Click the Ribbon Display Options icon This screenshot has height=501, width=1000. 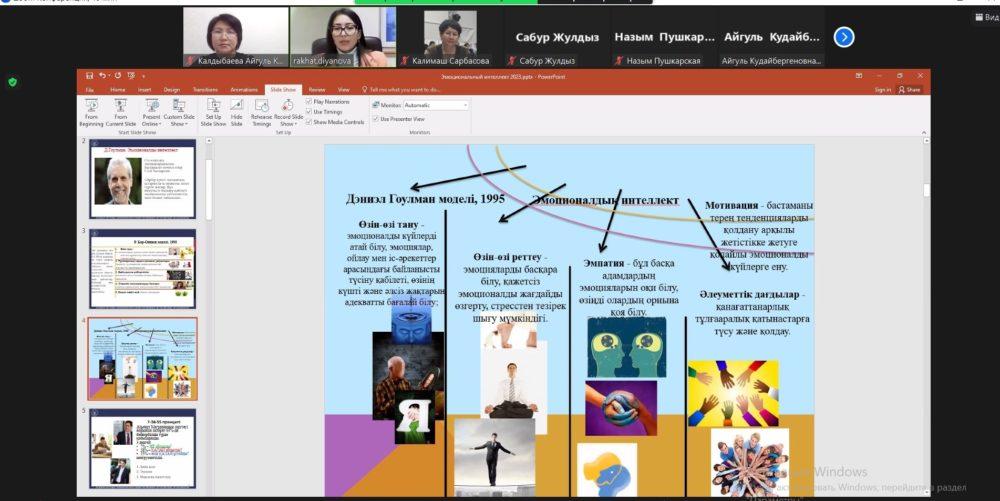(x=859, y=76)
